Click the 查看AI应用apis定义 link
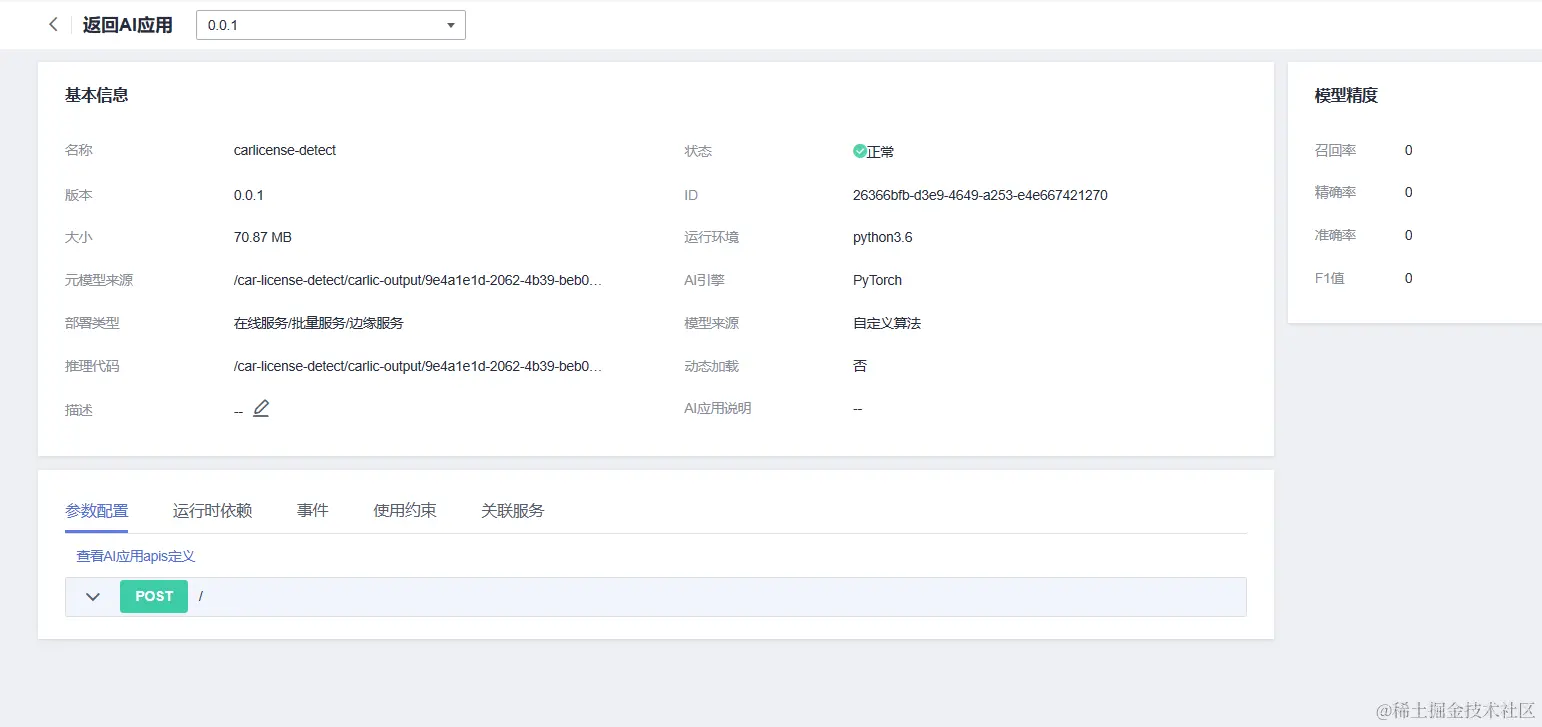 (x=136, y=556)
